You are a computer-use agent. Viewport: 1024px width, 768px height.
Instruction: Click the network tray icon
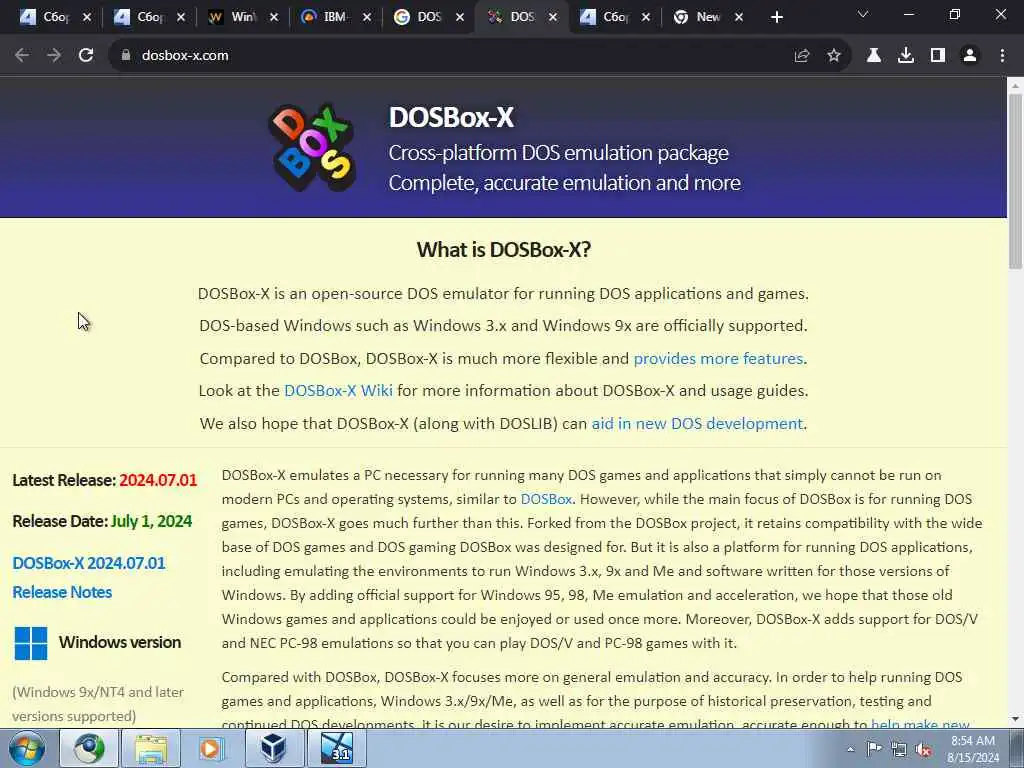[x=899, y=750]
